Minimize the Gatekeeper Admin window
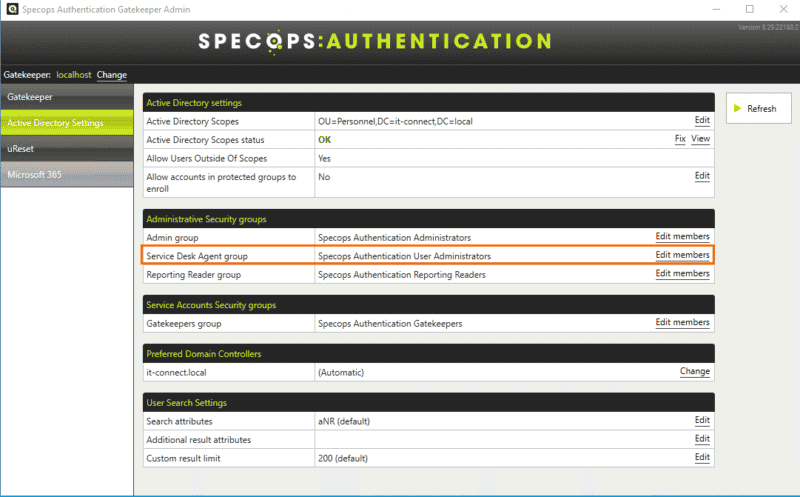 [x=716, y=9]
